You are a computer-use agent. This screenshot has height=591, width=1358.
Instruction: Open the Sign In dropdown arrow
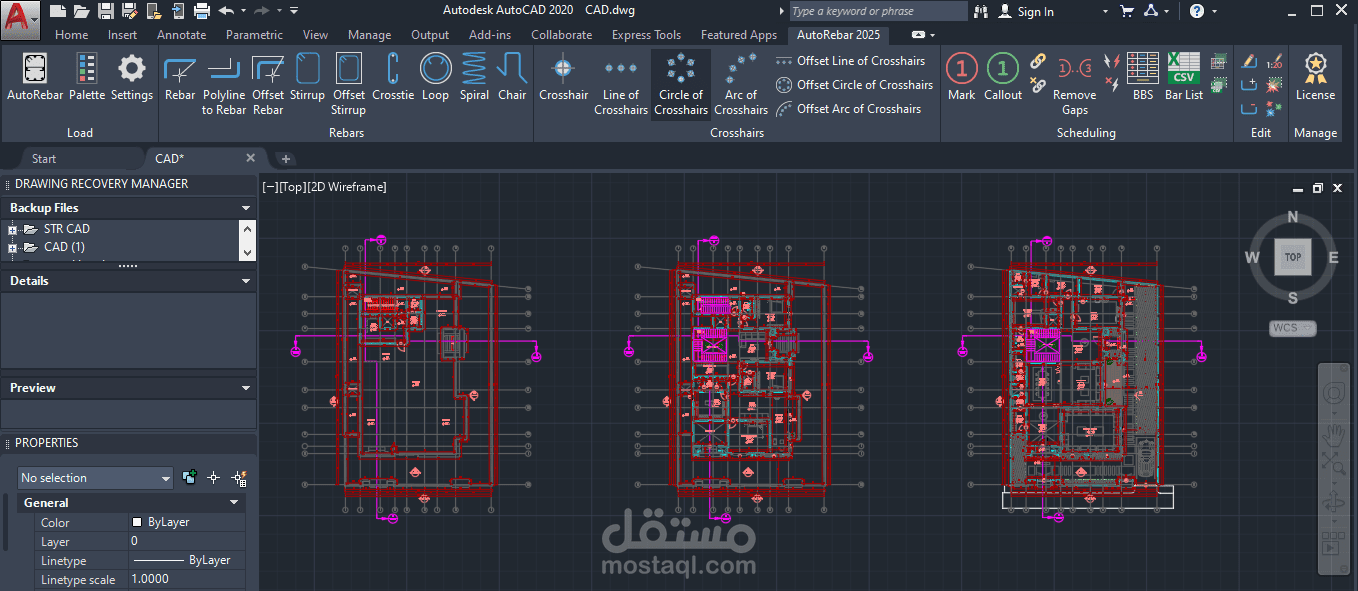pos(1105,11)
